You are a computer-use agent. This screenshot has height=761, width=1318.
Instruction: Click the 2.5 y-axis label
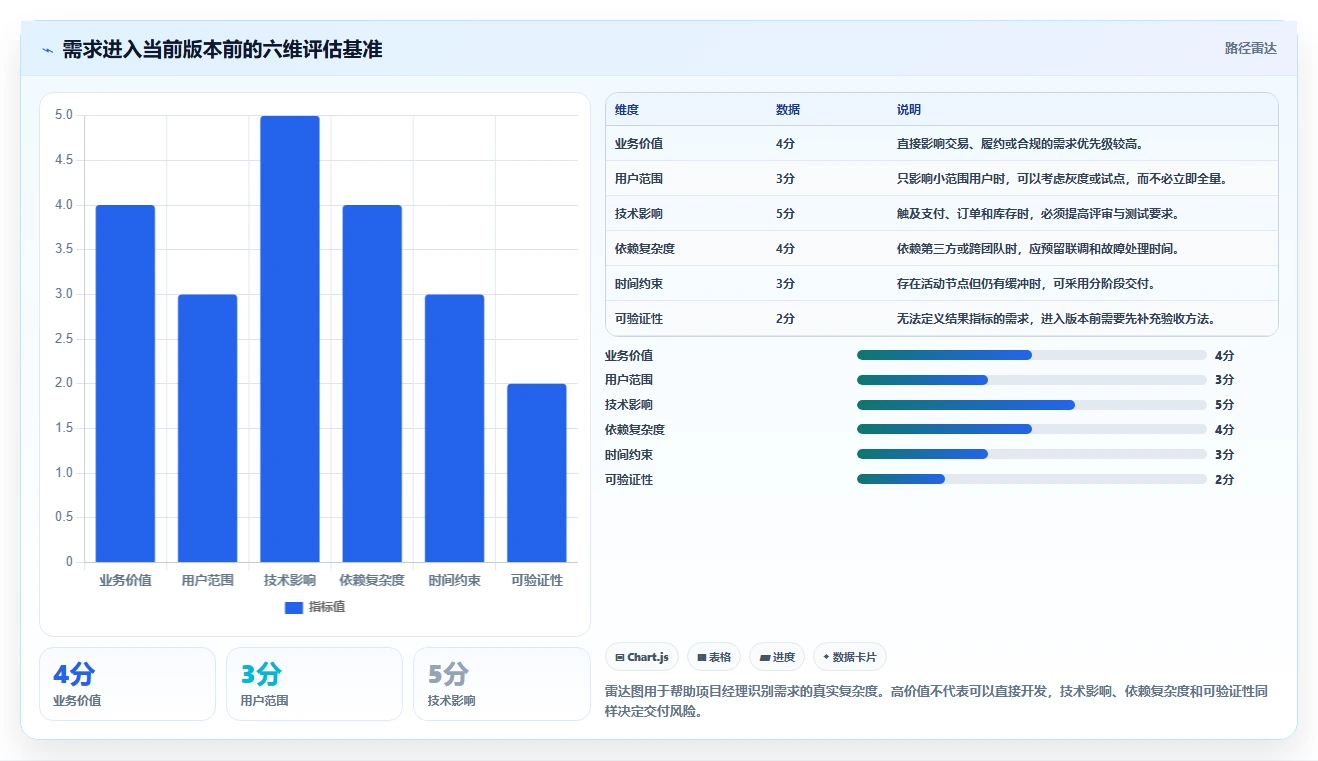click(63, 339)
